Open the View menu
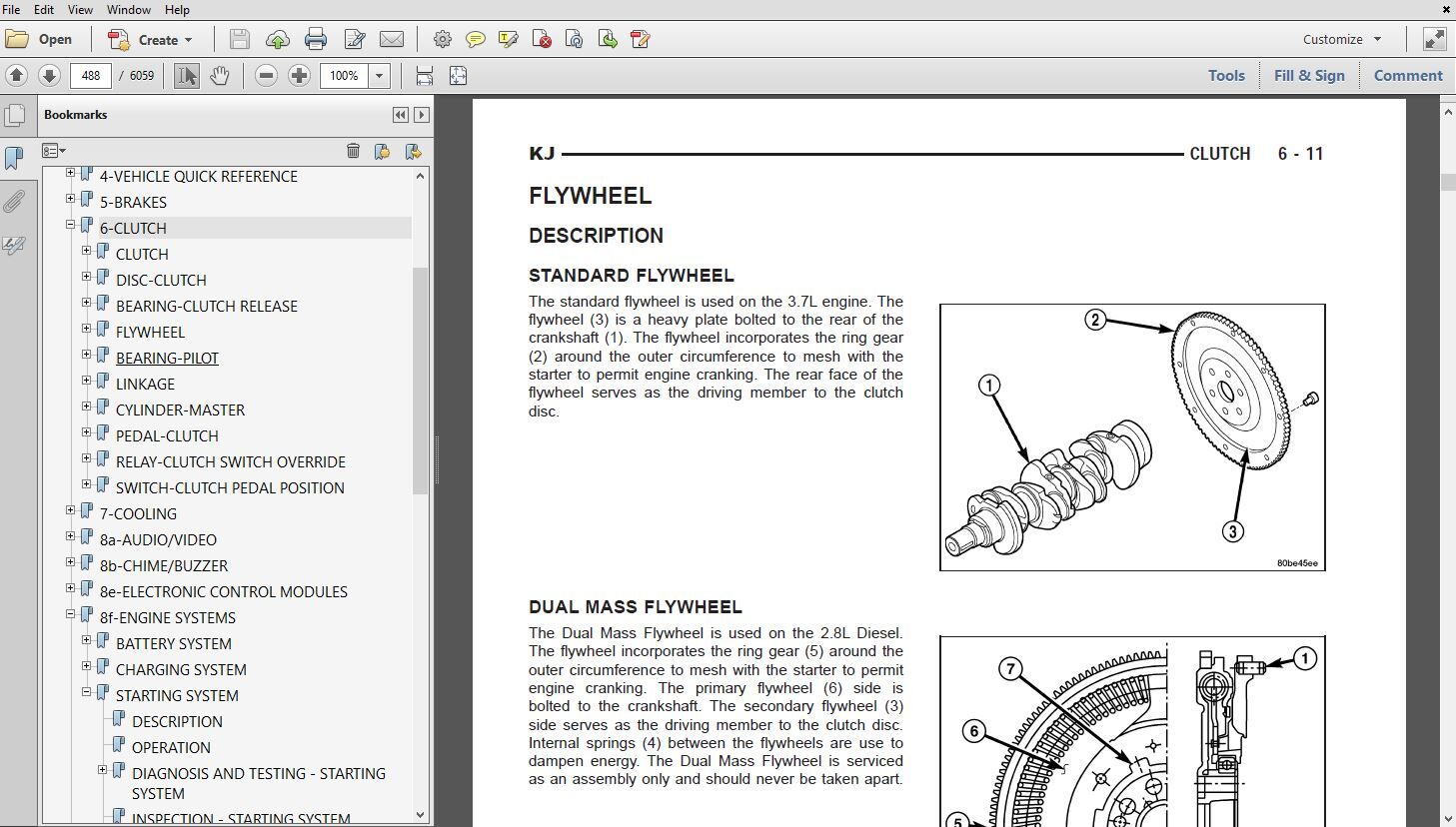 (80, 9)
